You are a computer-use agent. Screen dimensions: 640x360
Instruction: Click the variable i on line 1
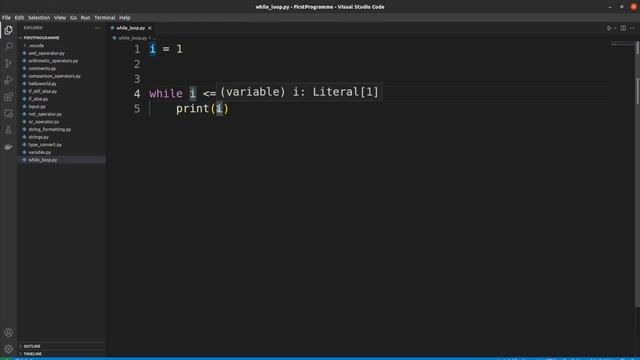point(152,49)
